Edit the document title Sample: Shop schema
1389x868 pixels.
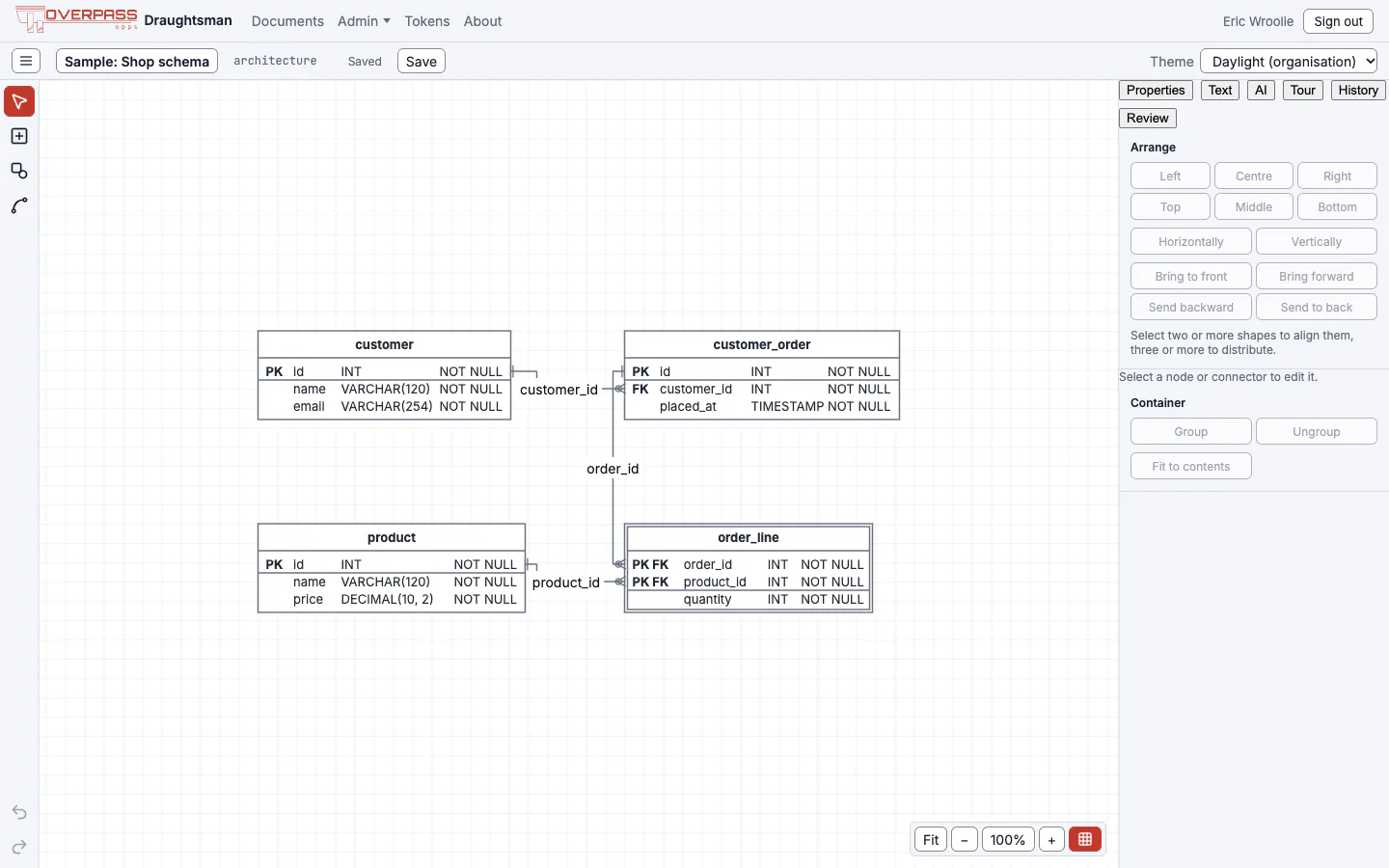click(x=137, y=61)
